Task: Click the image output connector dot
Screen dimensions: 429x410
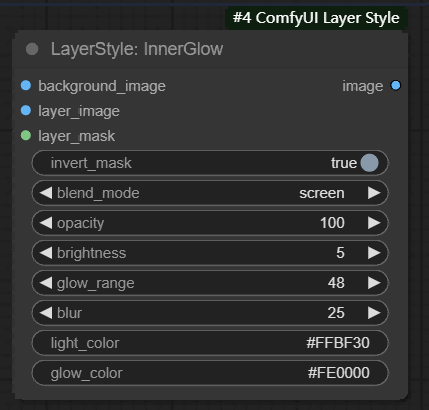Action: tap(396, 85)
